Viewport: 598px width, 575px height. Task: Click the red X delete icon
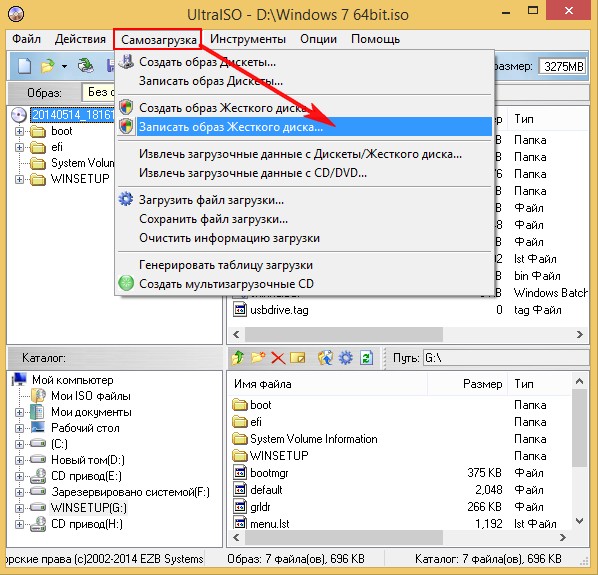[278, 358]
